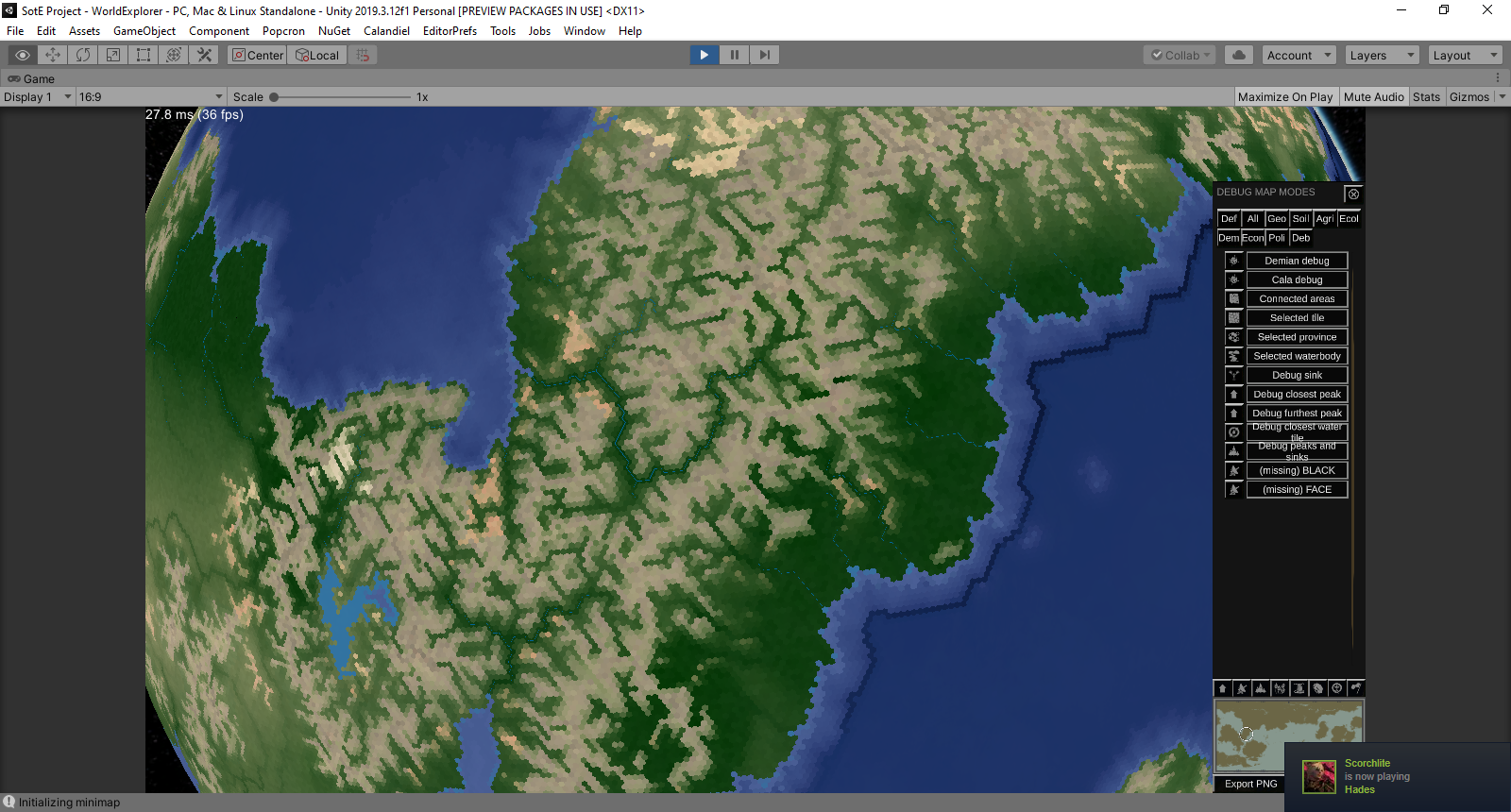Click the mountain icon above minimap
Image resolution: width=1511 pixels, height=812 pixels.
pos(1260,688)
